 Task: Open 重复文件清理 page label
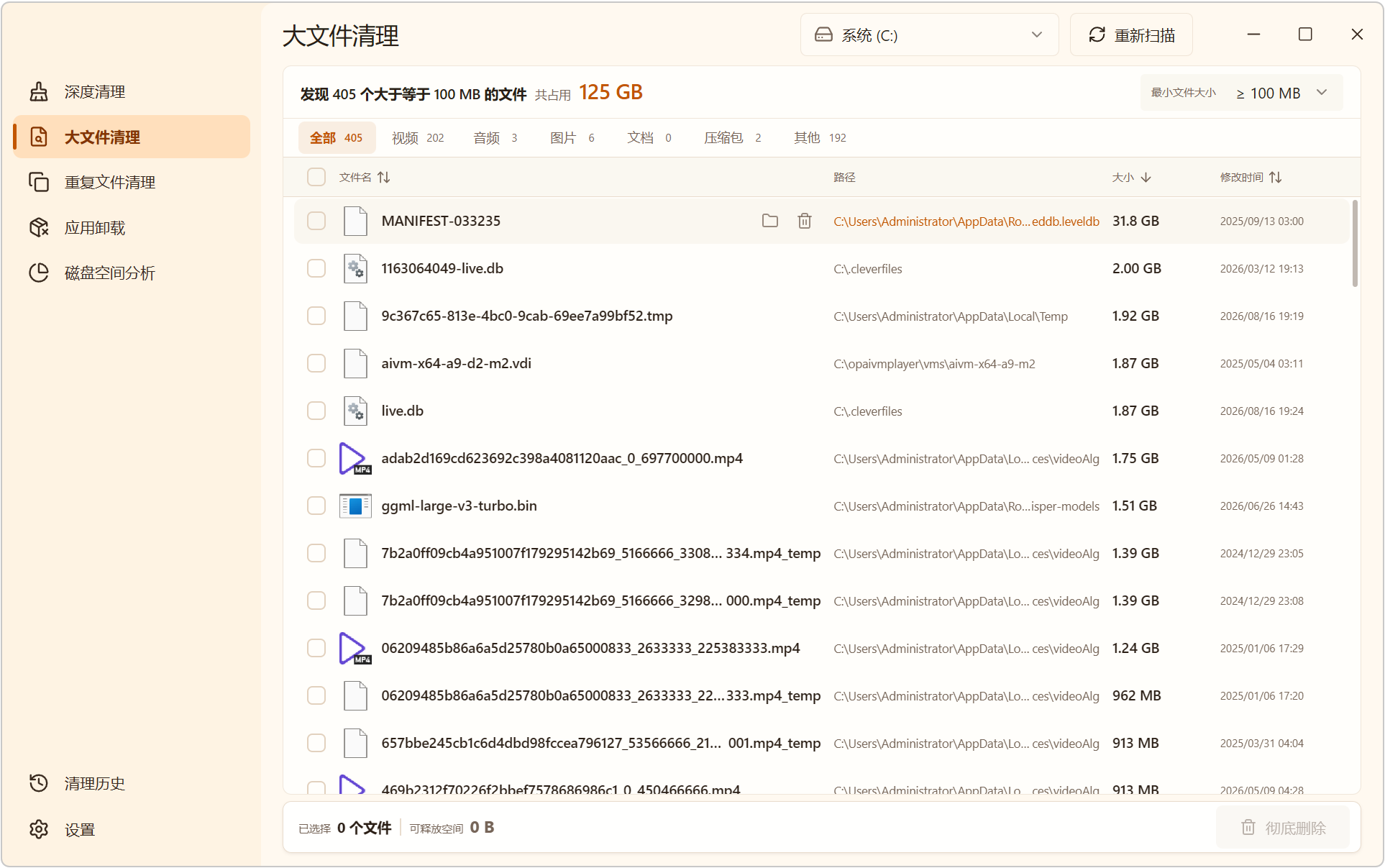(x=109, y=182)
